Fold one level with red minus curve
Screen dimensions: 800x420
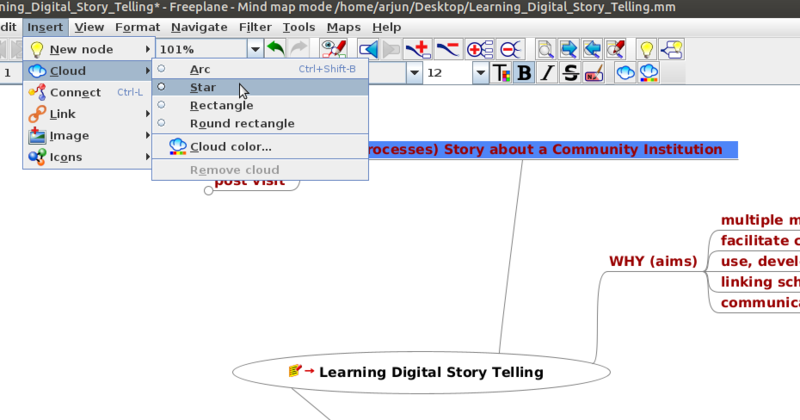click(447, 50)
